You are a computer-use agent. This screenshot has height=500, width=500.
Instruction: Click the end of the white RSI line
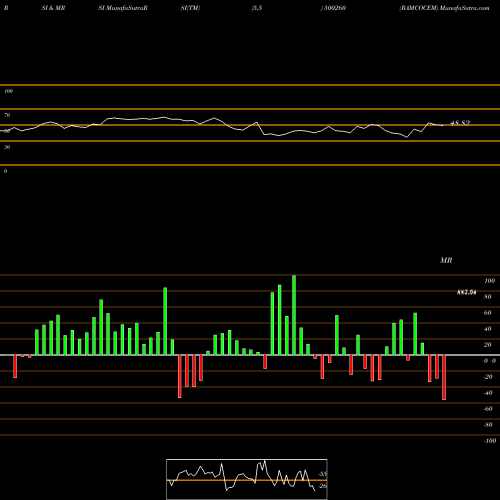(x=443, y=125)
